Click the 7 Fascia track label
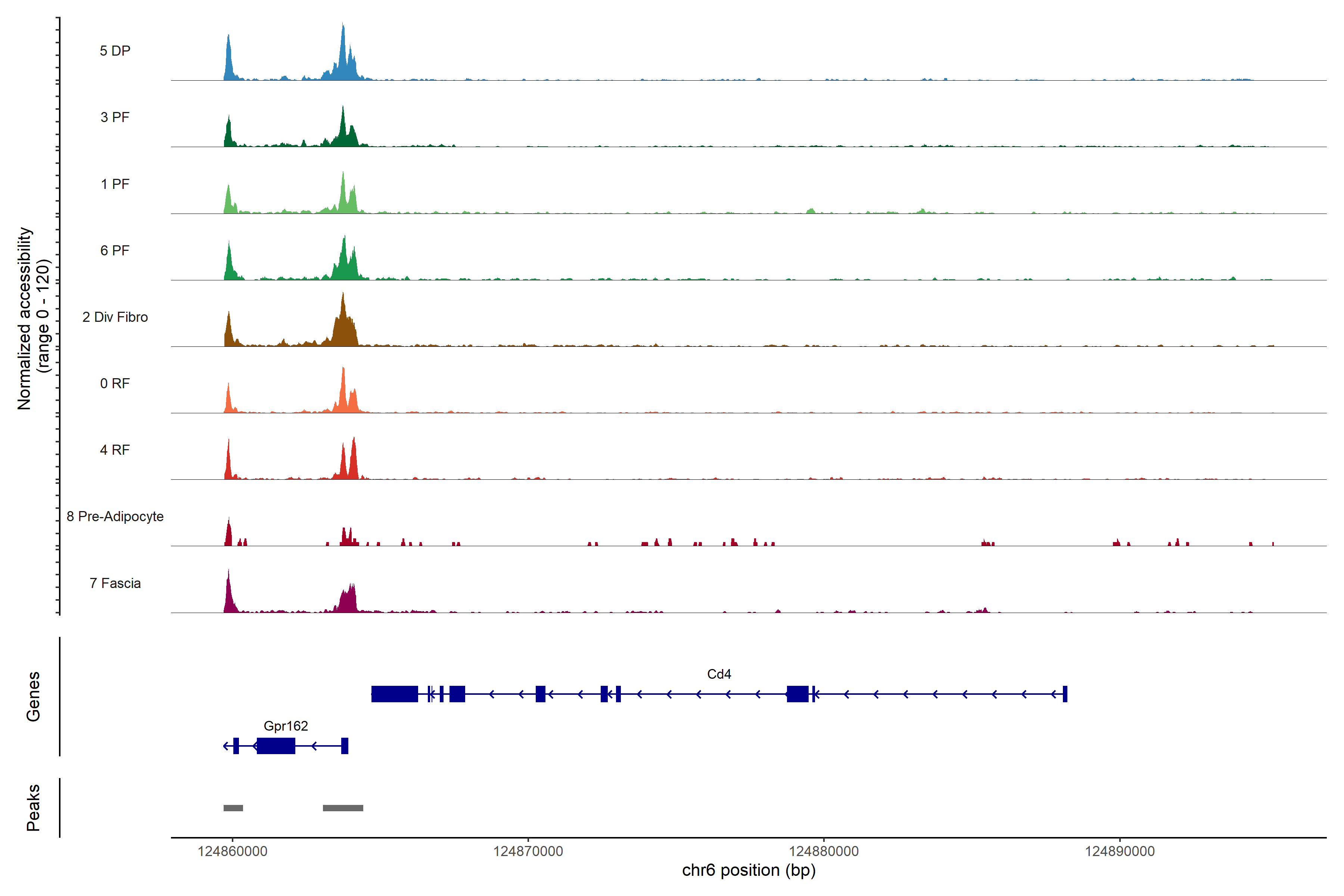Image resolution: width=1344 pixels, height=896 pixels. (115, 583)
